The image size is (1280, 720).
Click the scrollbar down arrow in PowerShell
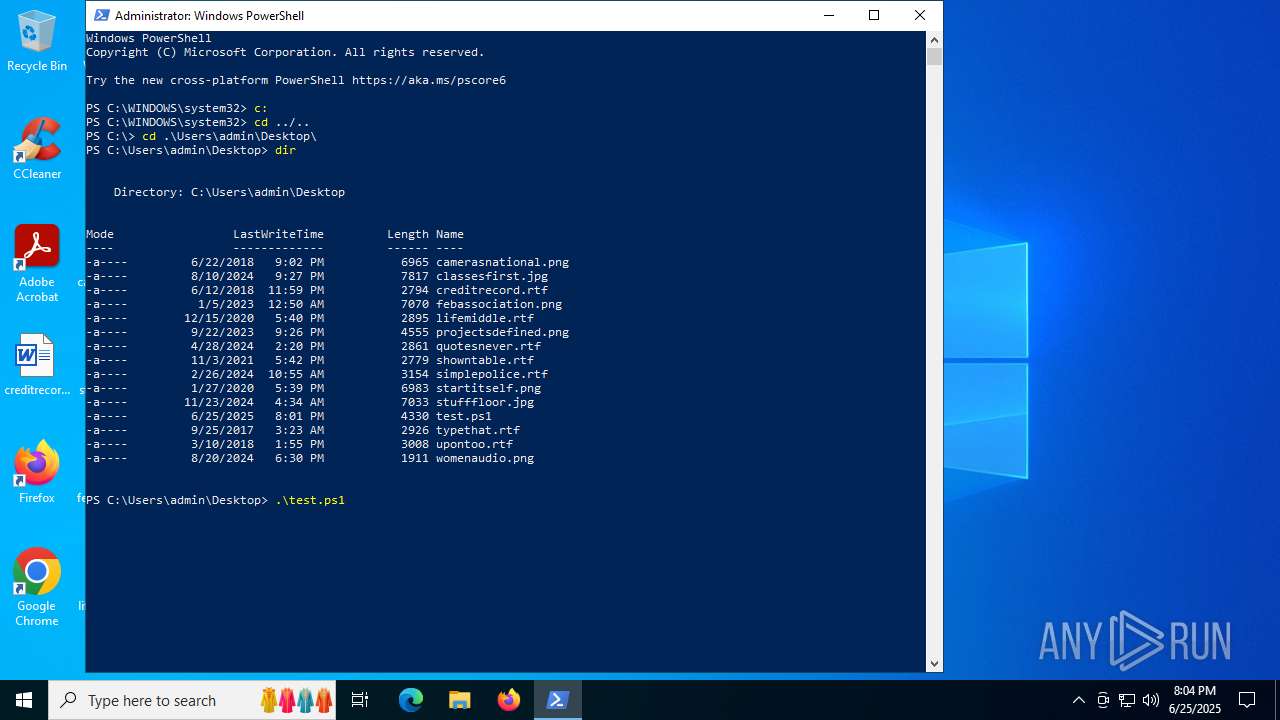pos(935,663)
